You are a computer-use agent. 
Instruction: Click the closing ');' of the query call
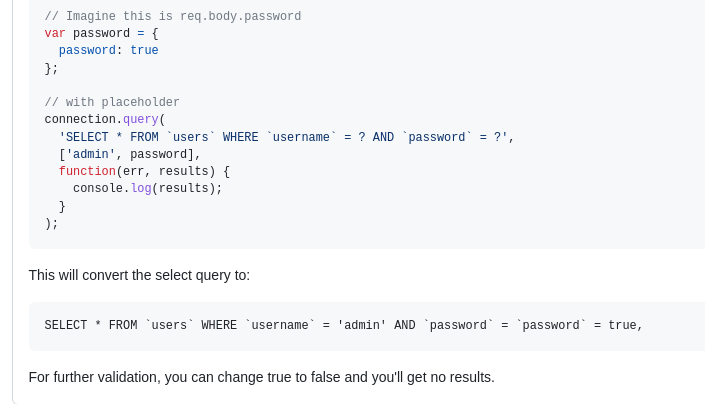click(x=51, y=223)
